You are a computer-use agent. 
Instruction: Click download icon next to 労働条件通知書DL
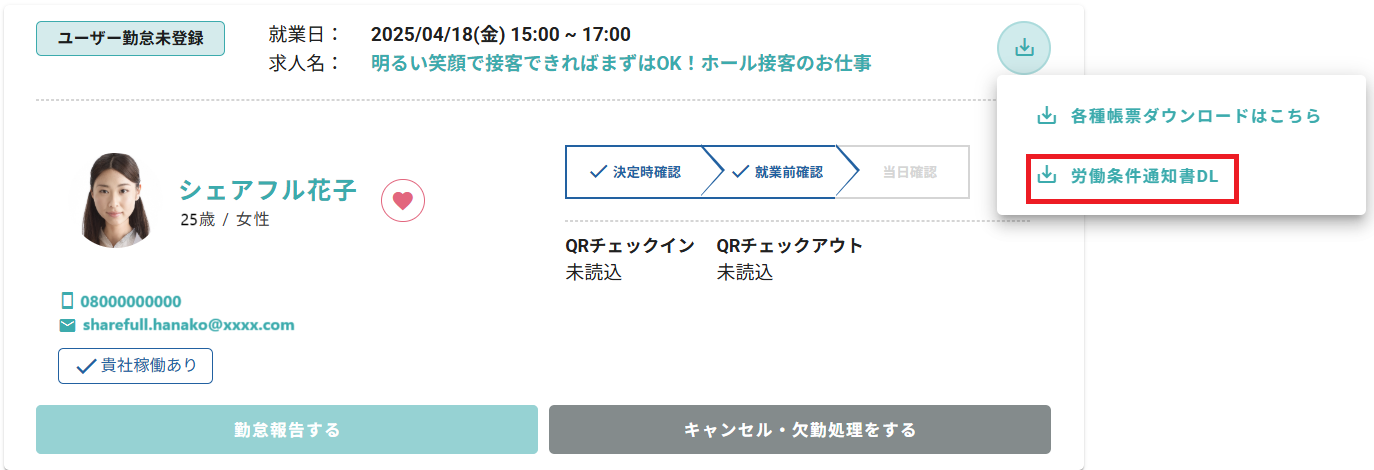coord(1046,176)
